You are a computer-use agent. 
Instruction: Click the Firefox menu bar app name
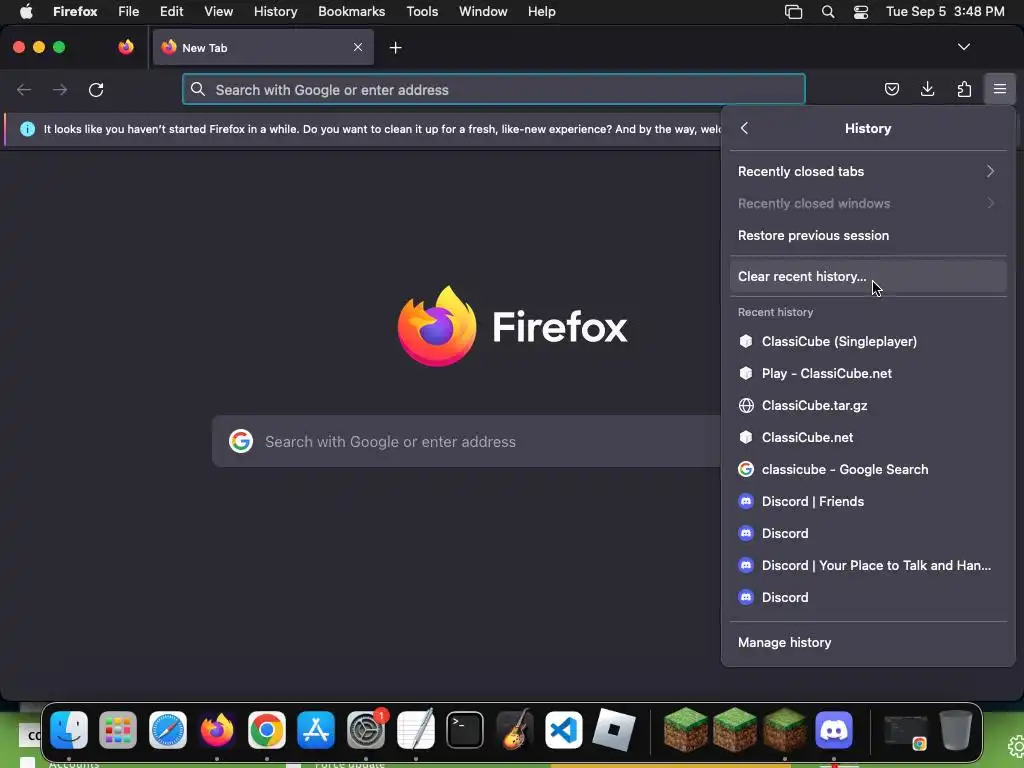(x=75, y=12)
